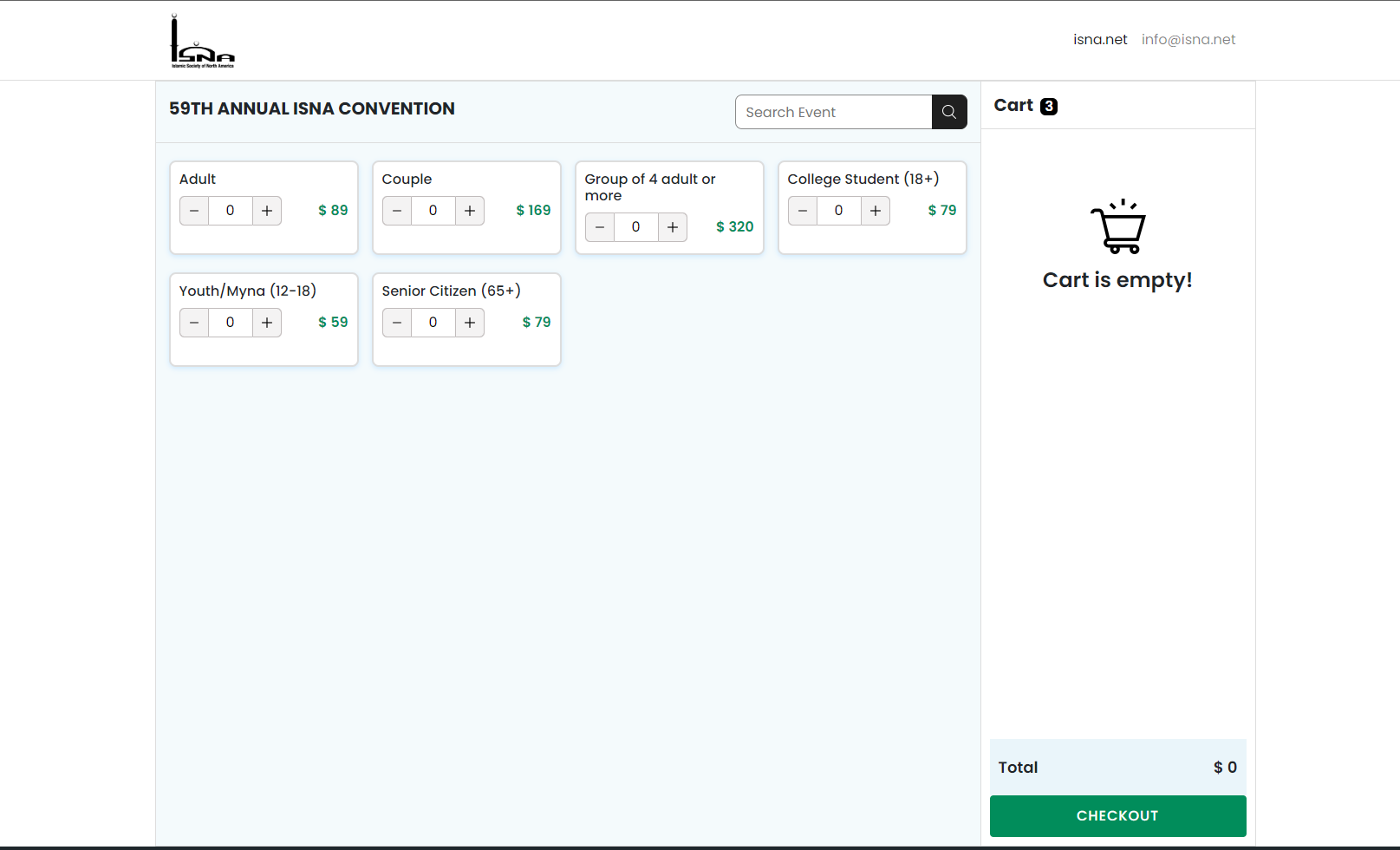Click the Search Event input field
The height and width of the screenshot is (850, 1400).
point(832,111)
